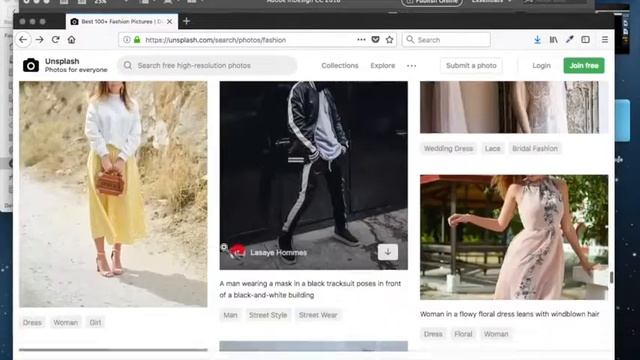Open the Unsplash more options ellipsis
This screenshot has width=640, height=360.
[411, 66]
